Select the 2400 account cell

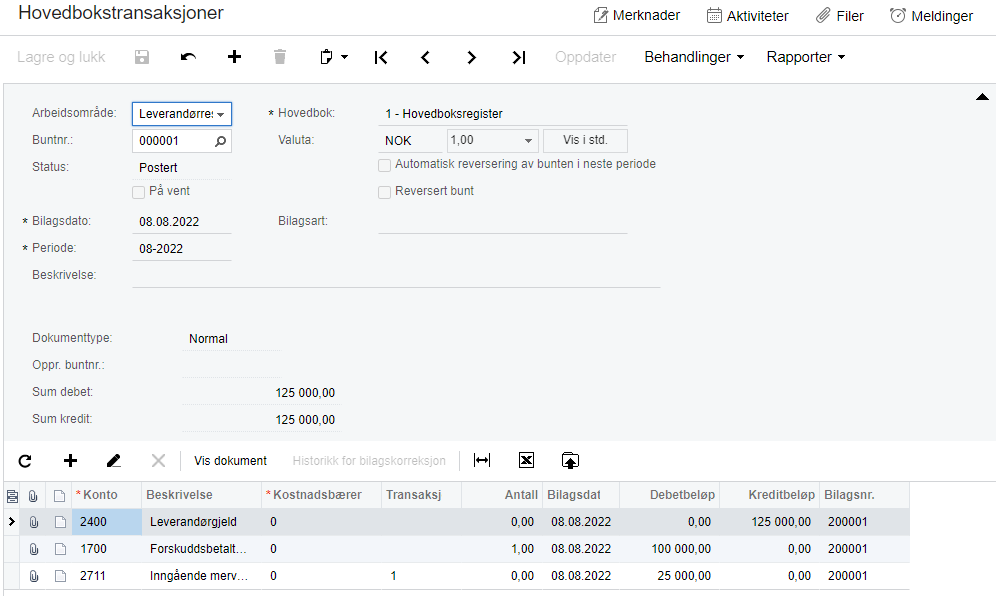tap(107, 522)
